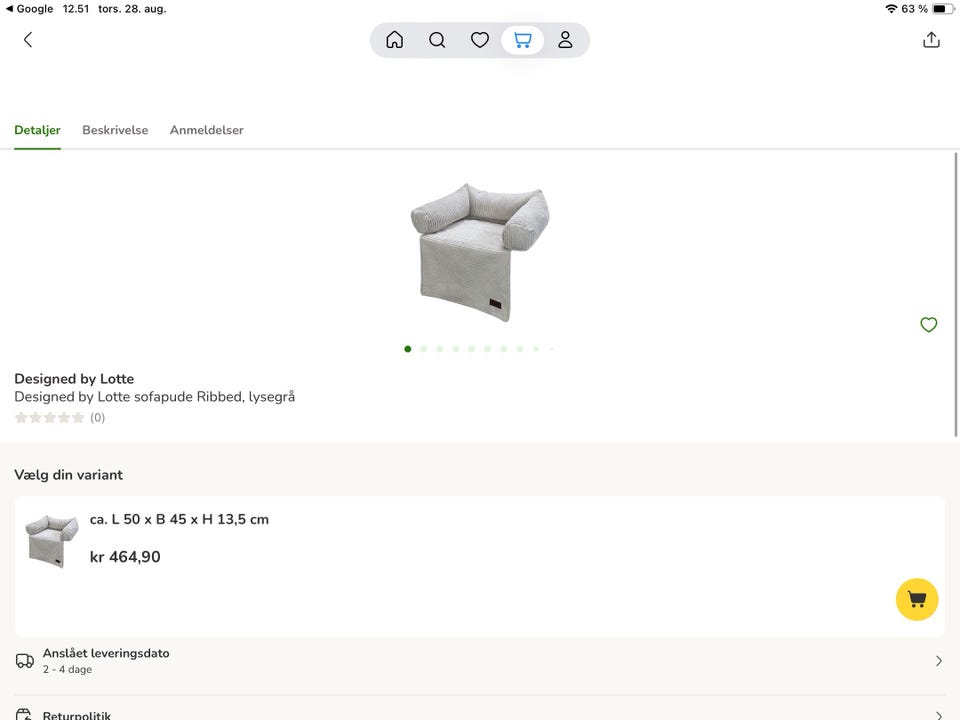Expand the Anslået leveringsdato chevron

[x=939, y=661]
